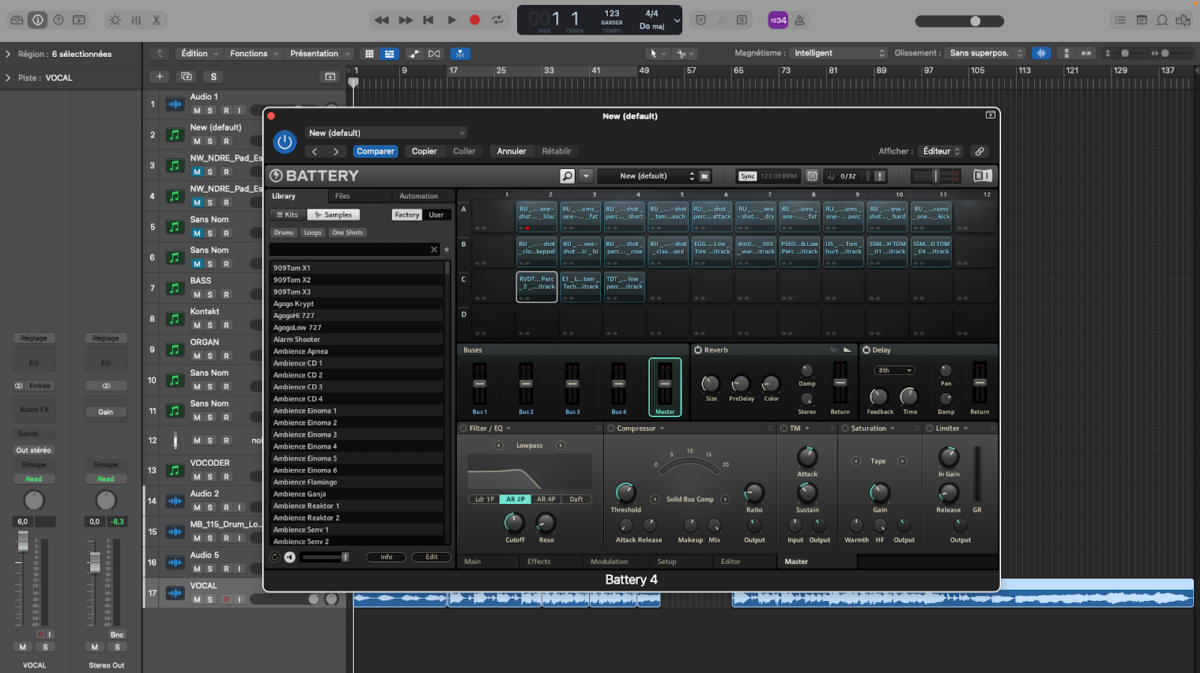
Task: Click the Master bus fader
Action: click(x=665, y=384)
